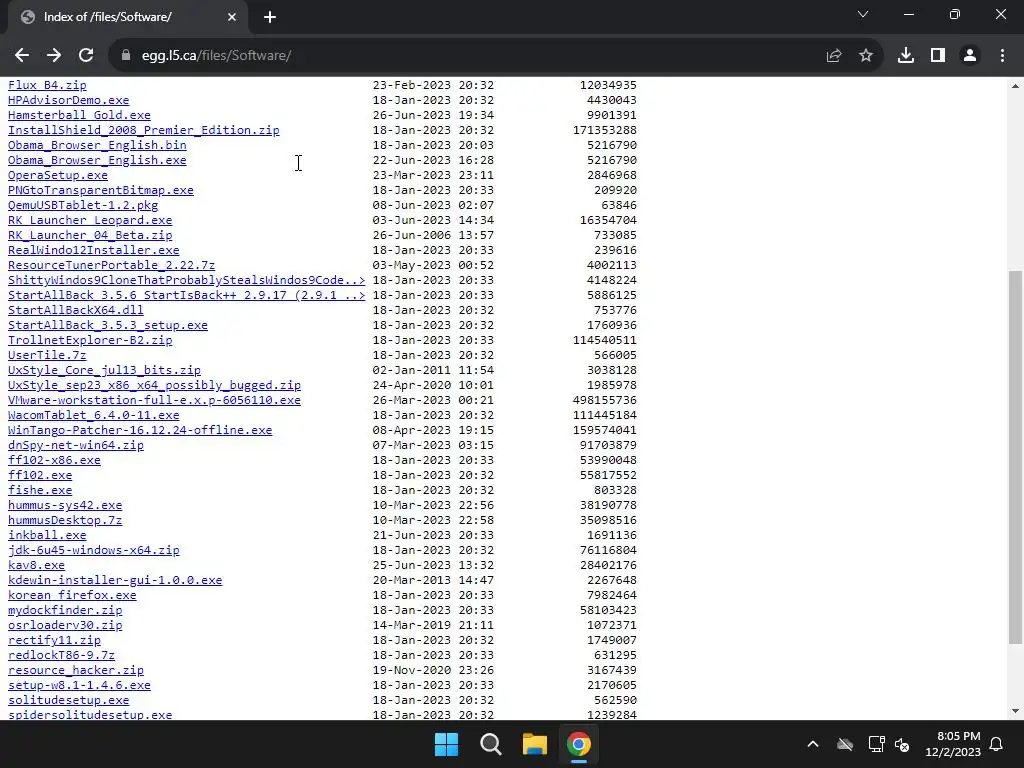Open the Chrome profile menu
This screenshot has height=768, width=1024.
970,56
